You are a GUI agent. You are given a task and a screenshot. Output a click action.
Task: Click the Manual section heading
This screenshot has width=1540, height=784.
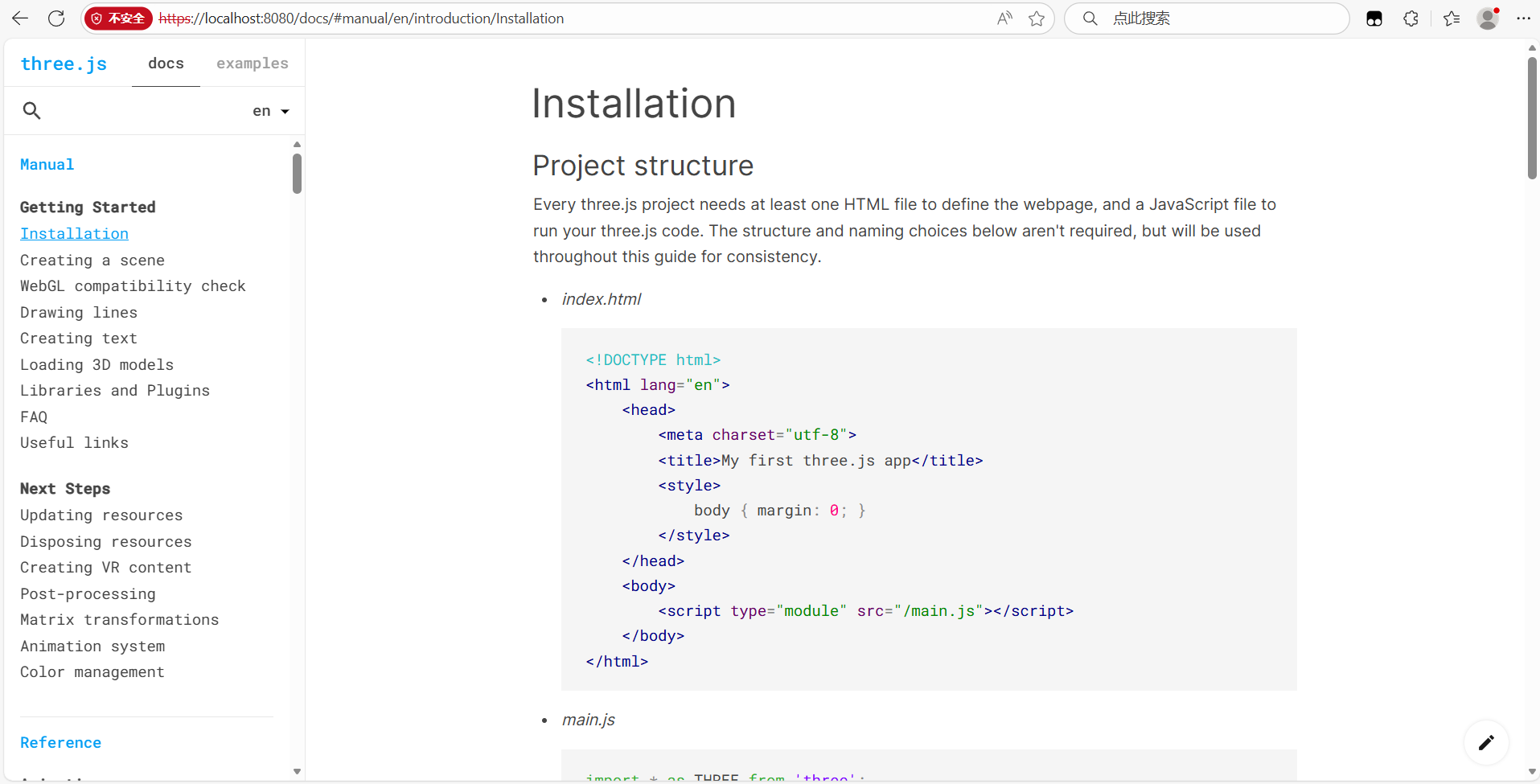(x=47, y=165)
